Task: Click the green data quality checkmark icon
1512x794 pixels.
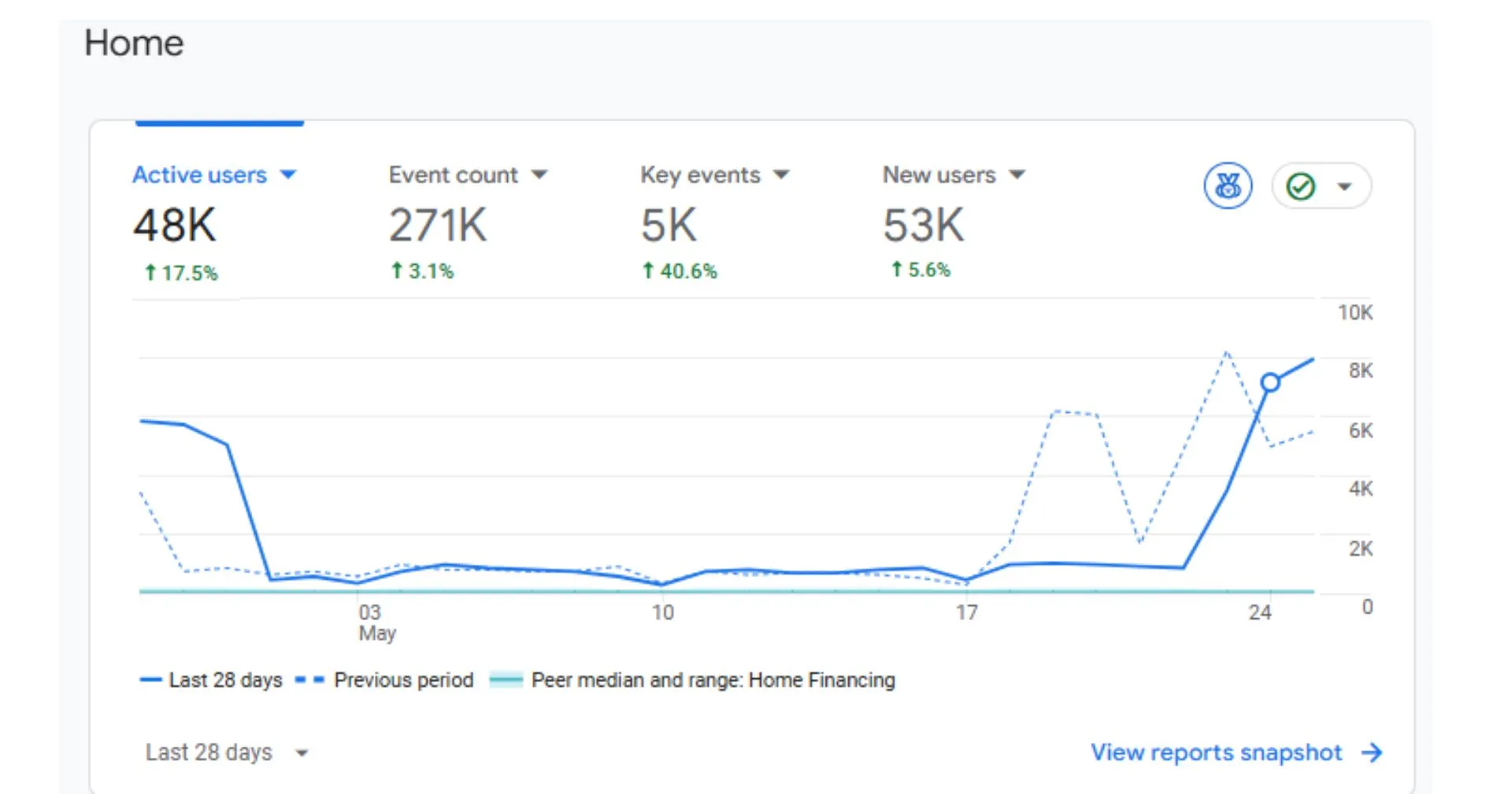Action: [1300, 187]
